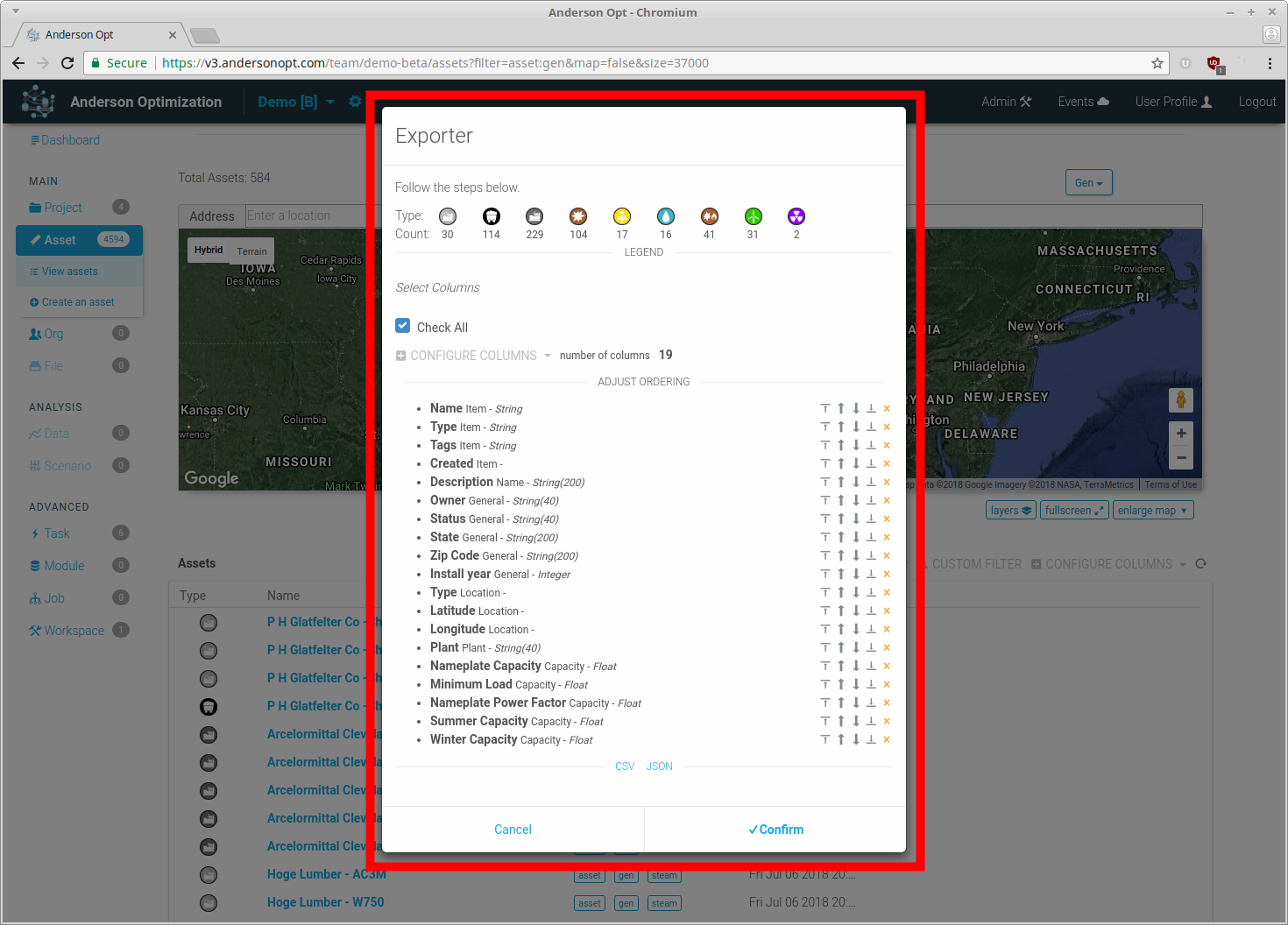The image size is (1288, 925).
Task: Confirm the export
Action: click(x=775, y=830)
